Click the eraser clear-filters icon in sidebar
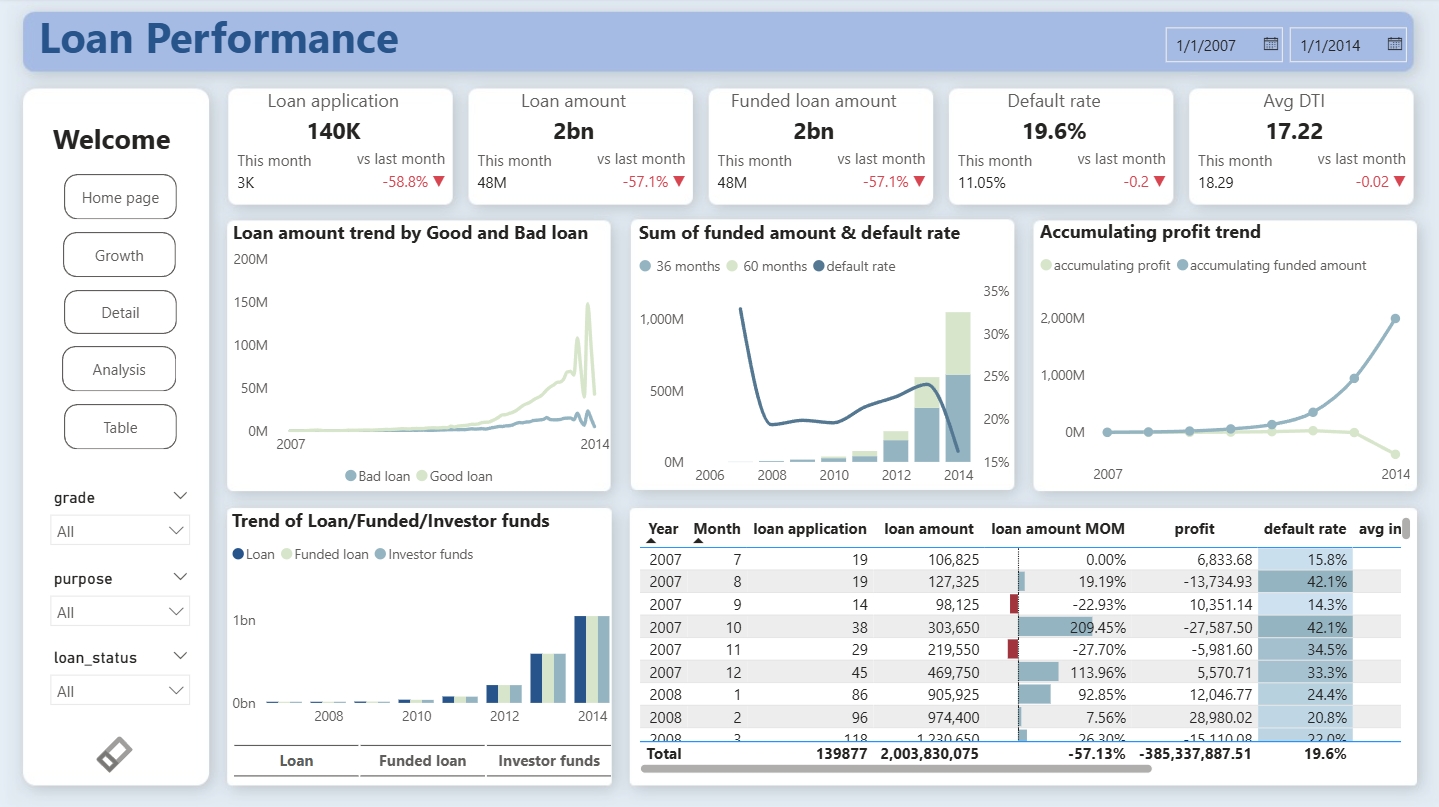 click(114, 754)
